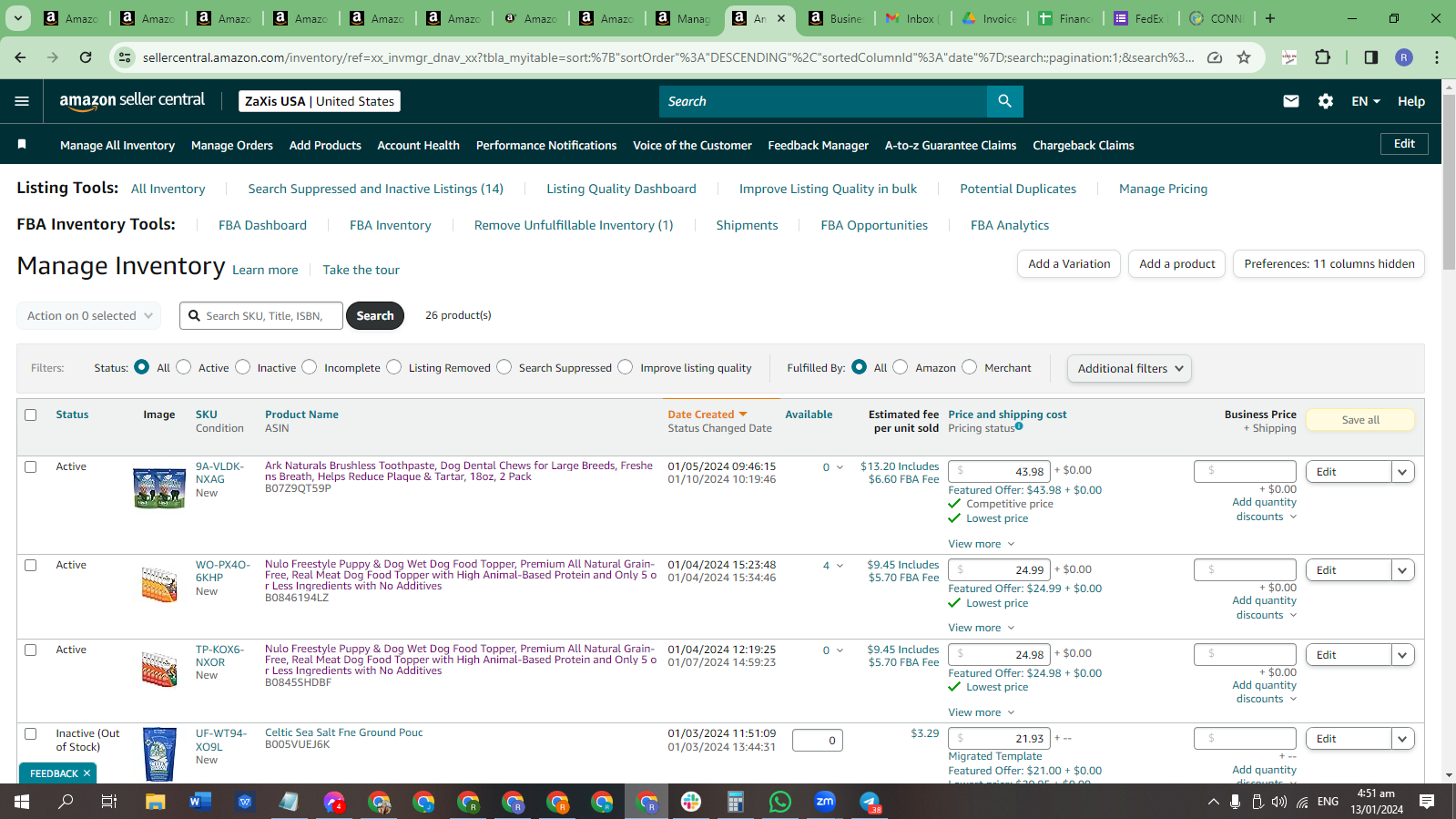Open Feedback Manager menu item
The image size is (1456, 819).
pos(818,145)
